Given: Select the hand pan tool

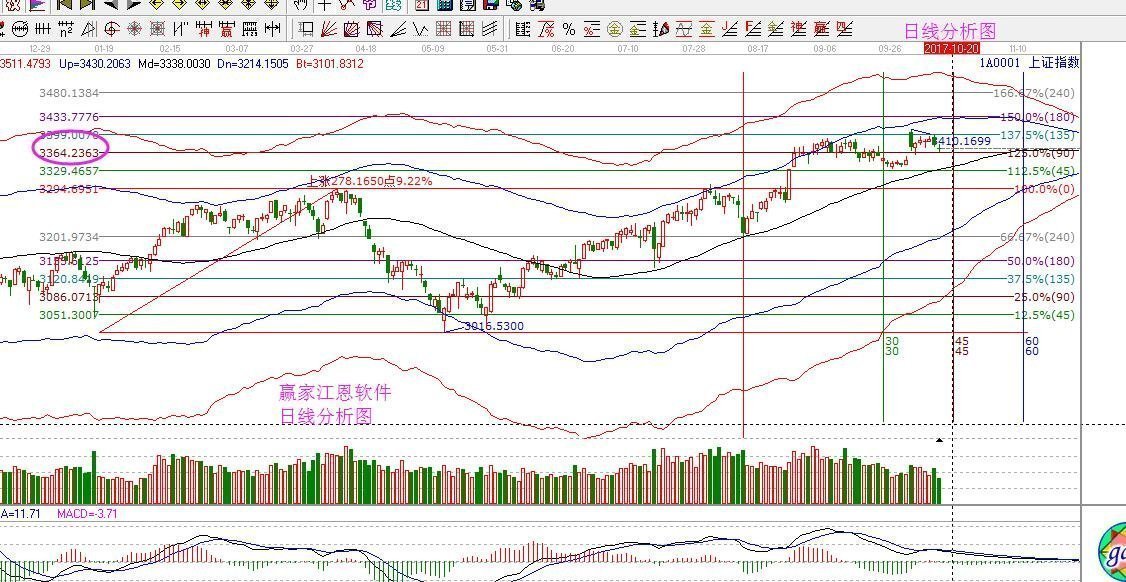Looking at the screenshot, I should [301, 6].
